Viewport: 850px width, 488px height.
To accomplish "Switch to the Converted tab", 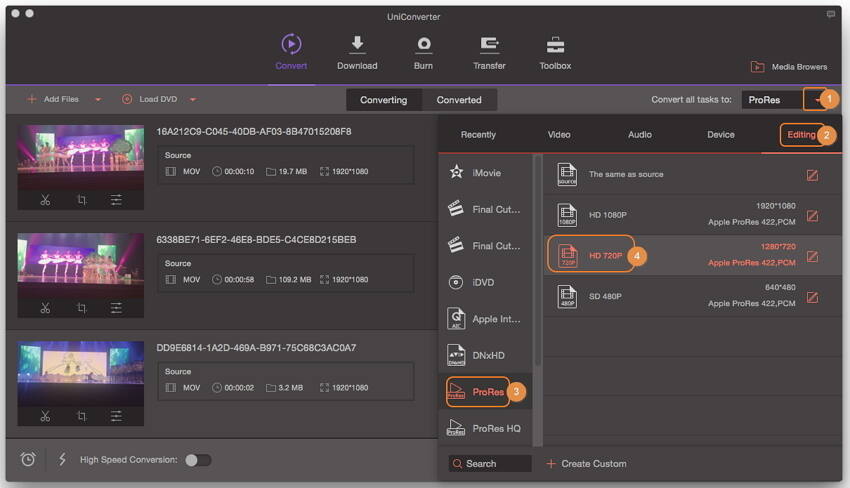I will pos(459,100).
